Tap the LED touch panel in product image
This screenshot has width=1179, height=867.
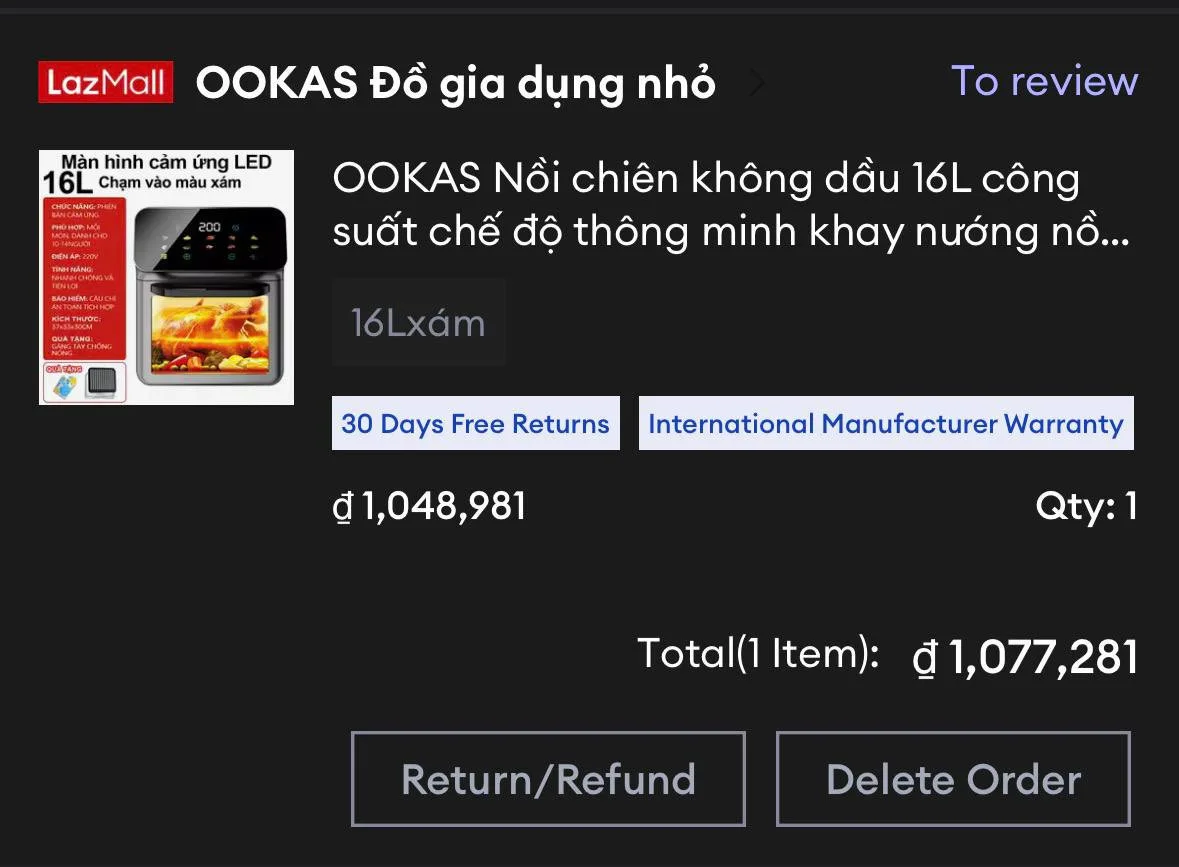210,240
